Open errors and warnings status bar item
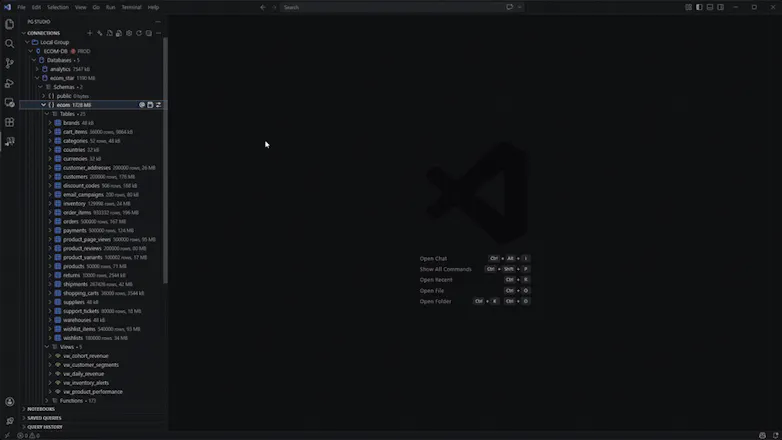The image size is (782, 440). 28,436
